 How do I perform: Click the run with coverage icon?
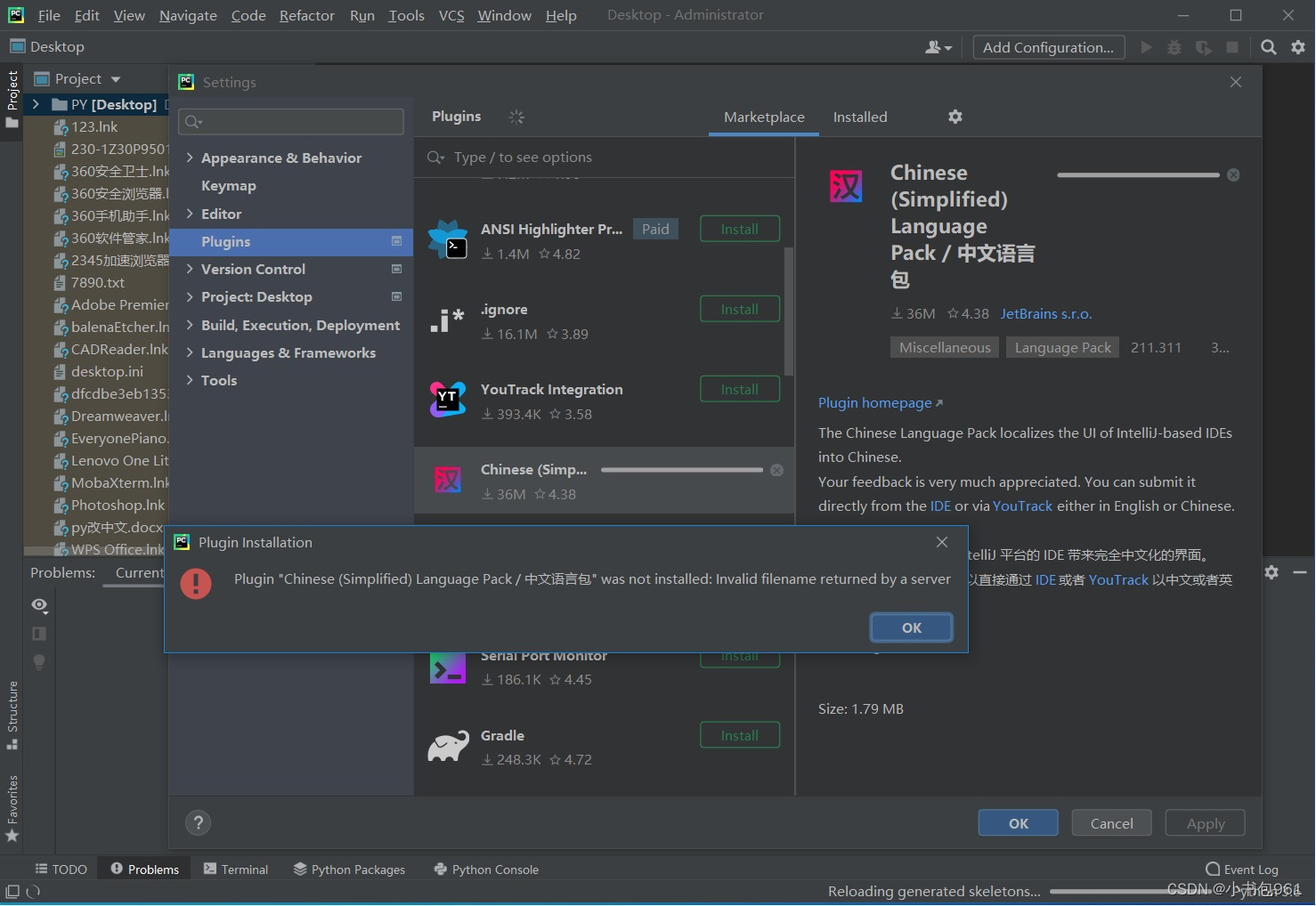pyautogui.click(x=1204, y=47)
